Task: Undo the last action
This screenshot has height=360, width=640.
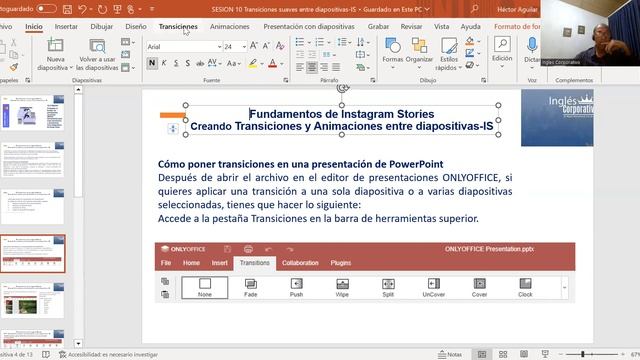Action: pos(82,9)
